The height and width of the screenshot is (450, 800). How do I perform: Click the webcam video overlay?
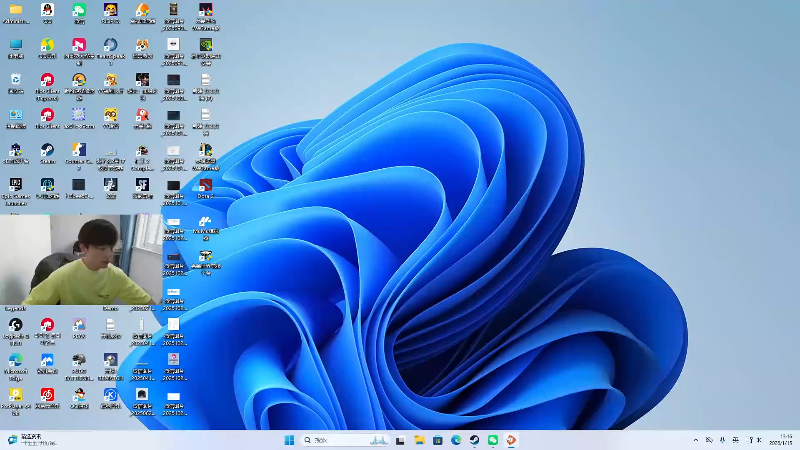[x=80, y=260]
